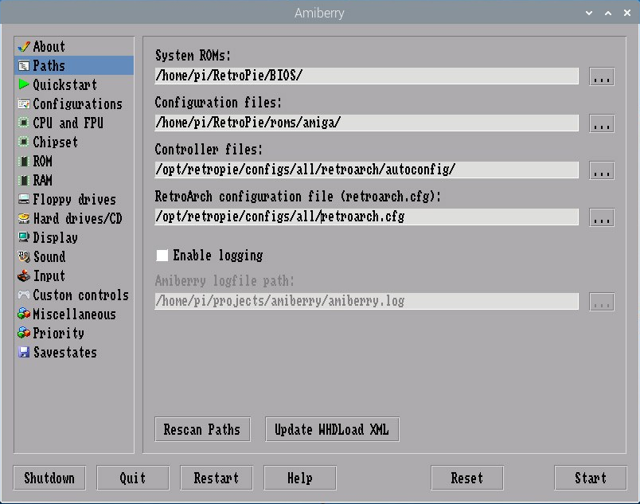Click the Floppy drives icon
This screenshot has height=504, width=640.
(x=24, y=199)
